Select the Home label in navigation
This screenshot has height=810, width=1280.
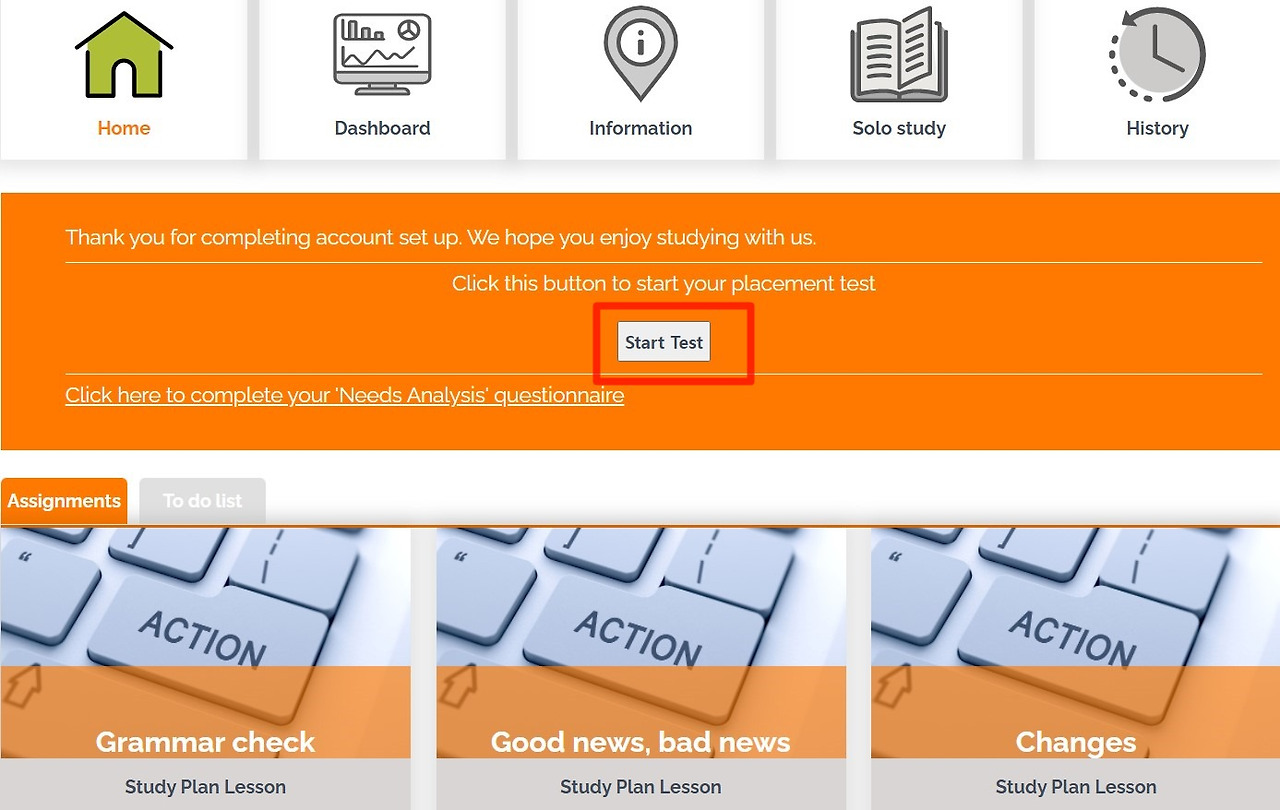tap(124, 128)
